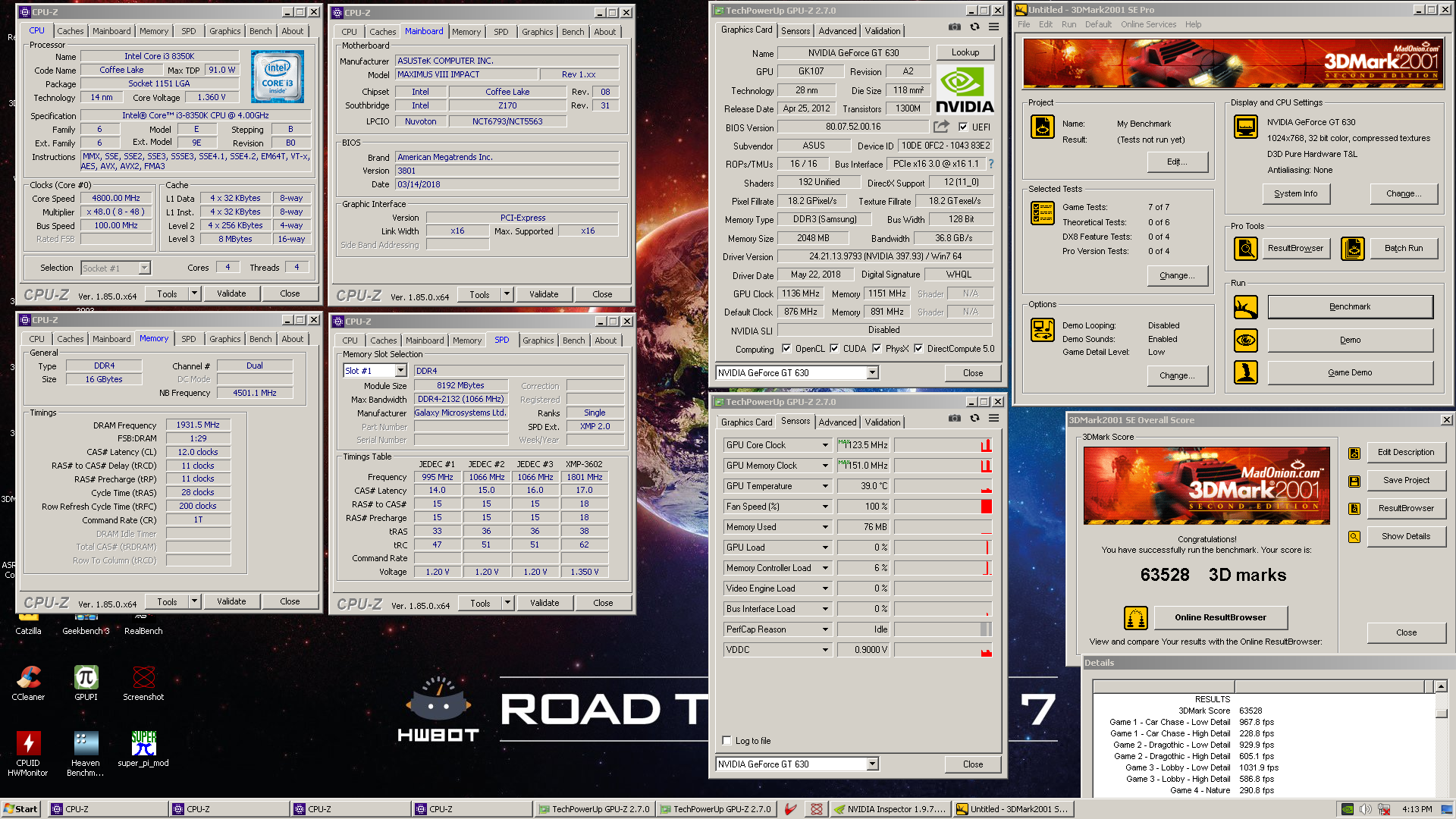The width and height of the screenshot is (1456, 819).
Task: Click Online ResultBrowser button in score dialog
Action: [x=1221, y=618]
